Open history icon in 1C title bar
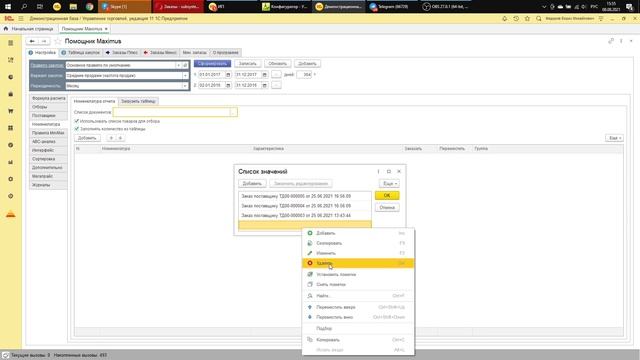The width and height of the screenshot is (640, 360). 516,18
